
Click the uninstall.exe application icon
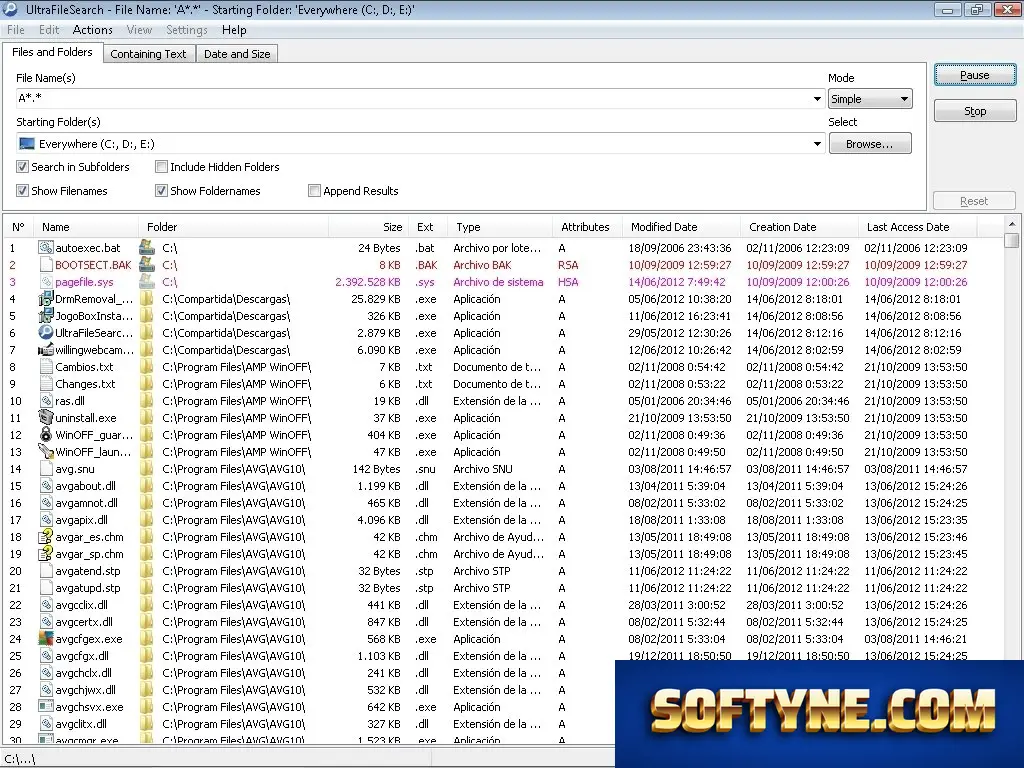[46, 418]
